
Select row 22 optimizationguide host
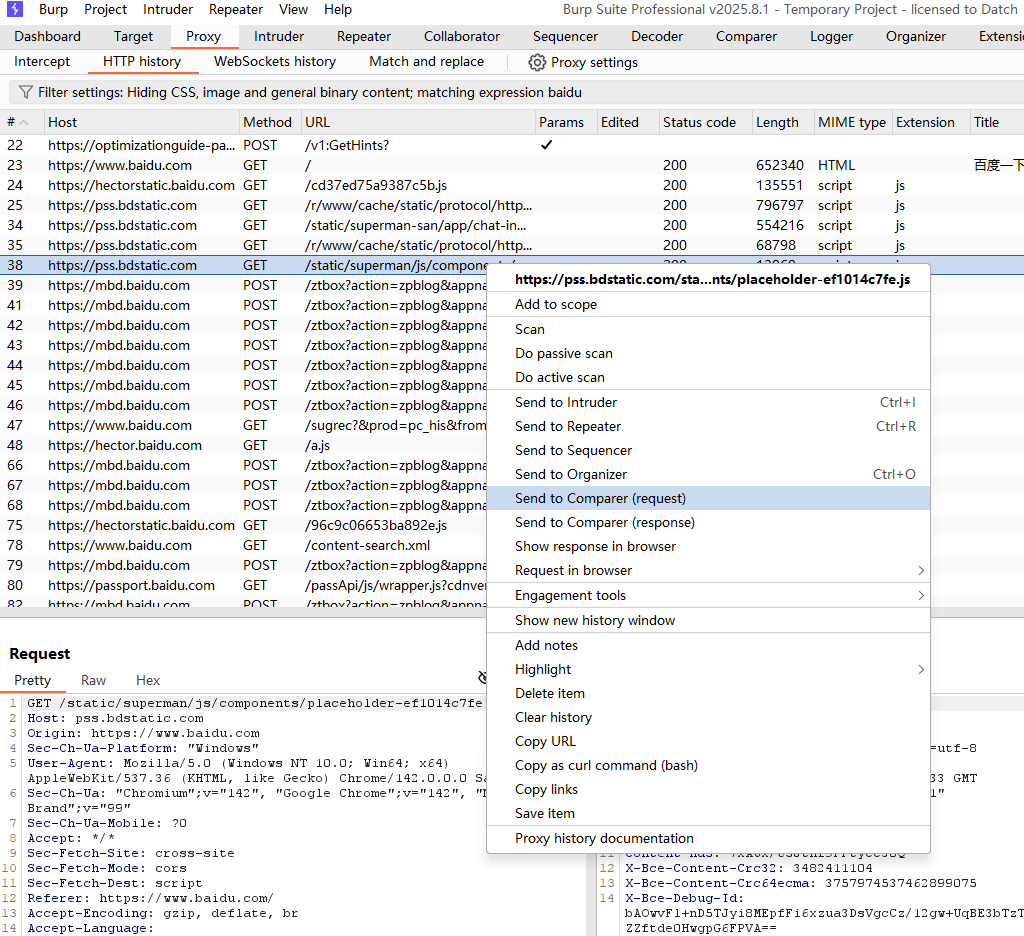coord(512,145)
